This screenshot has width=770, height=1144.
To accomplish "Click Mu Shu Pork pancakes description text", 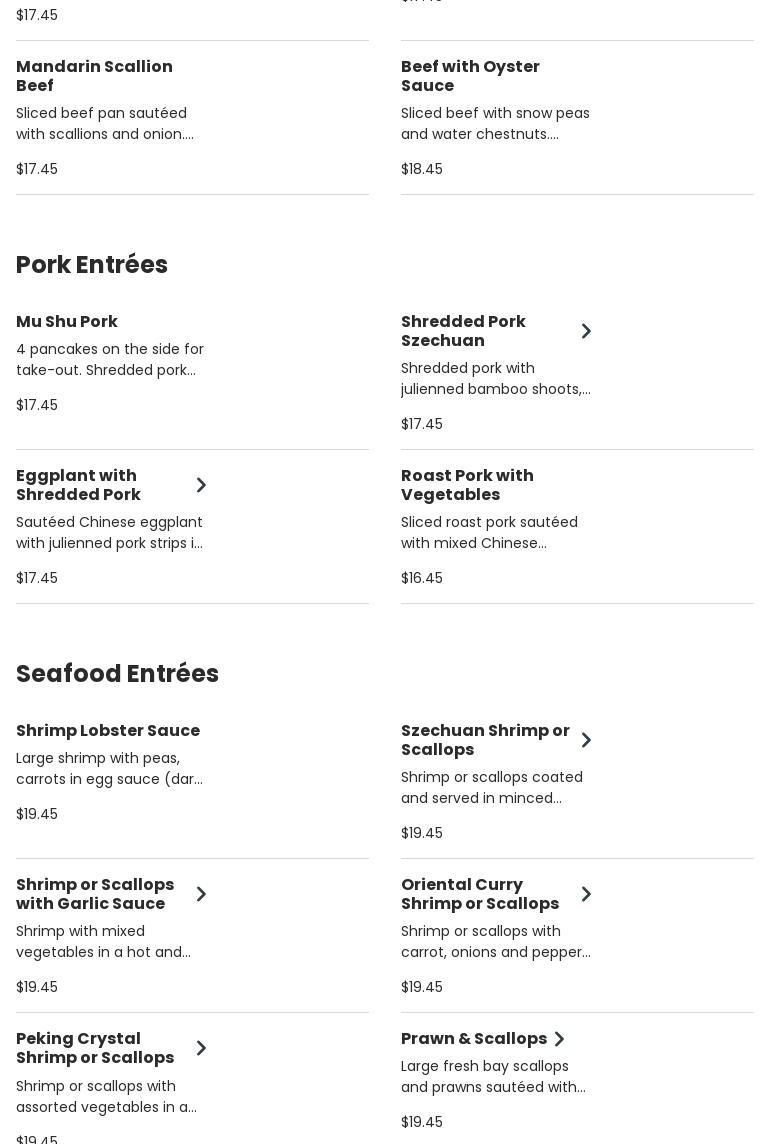I will [x=110, y=359].
